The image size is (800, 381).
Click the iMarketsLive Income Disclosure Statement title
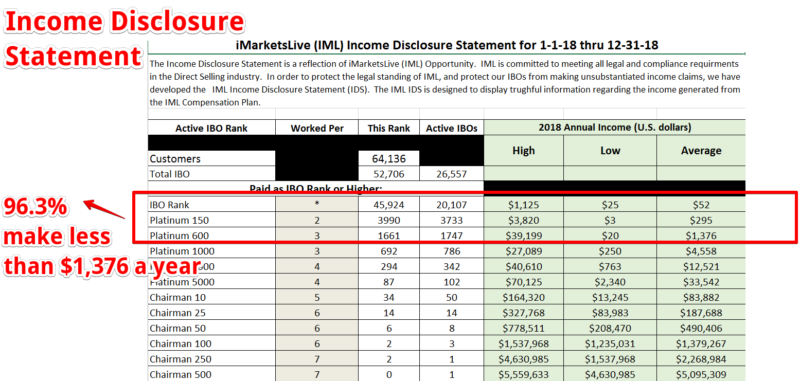[x=447, y=45]
